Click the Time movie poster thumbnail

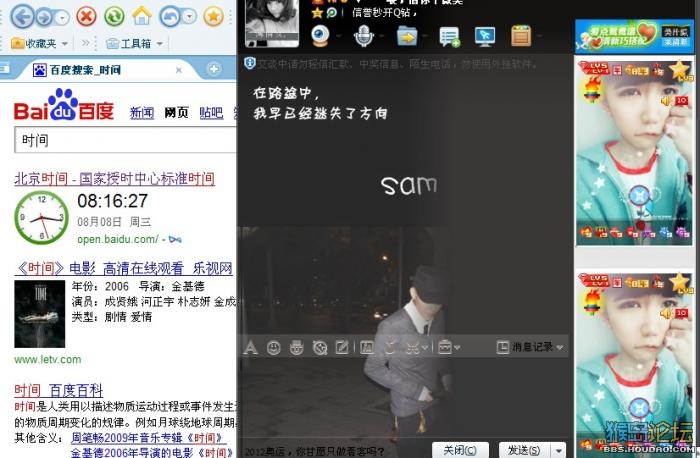pos(40,314)
